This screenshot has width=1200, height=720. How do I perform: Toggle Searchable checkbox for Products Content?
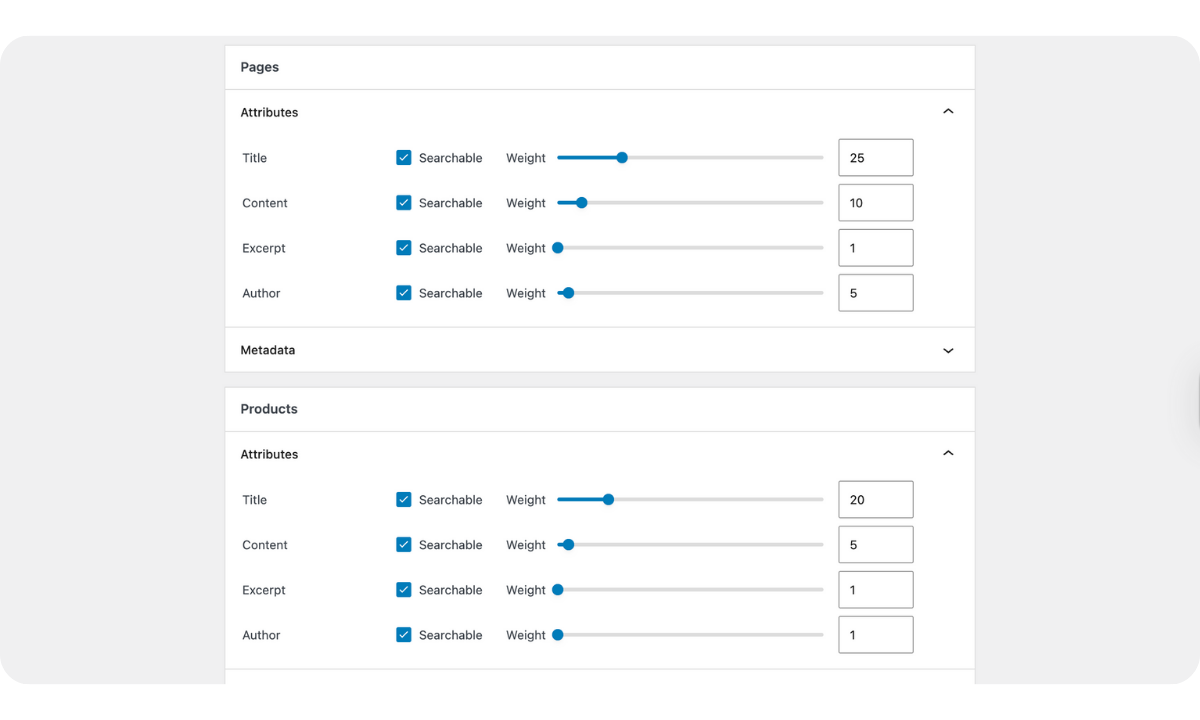(x=404, y=545)
